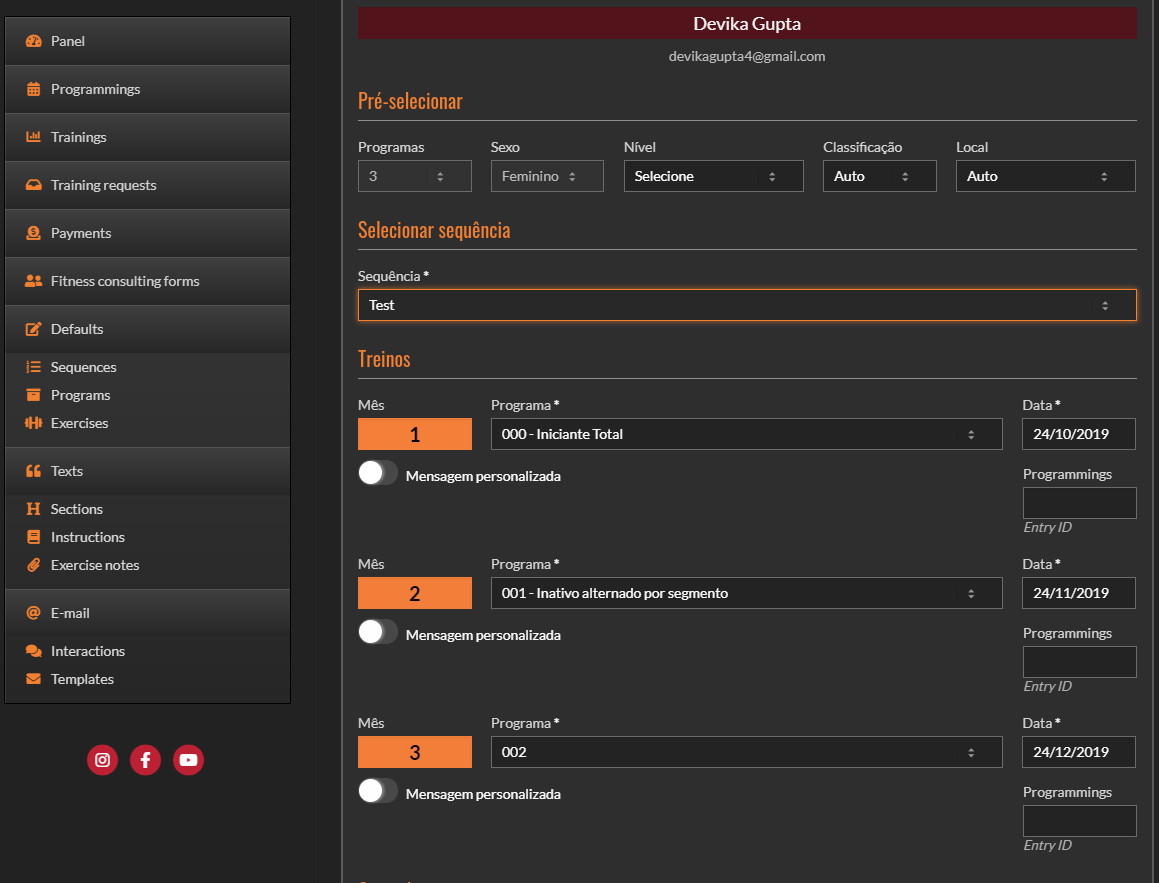Click the Data field showing 24/10/2019
This screenshot has width=1159, height=883.
pyautogui.click(x=1078, y=434)
